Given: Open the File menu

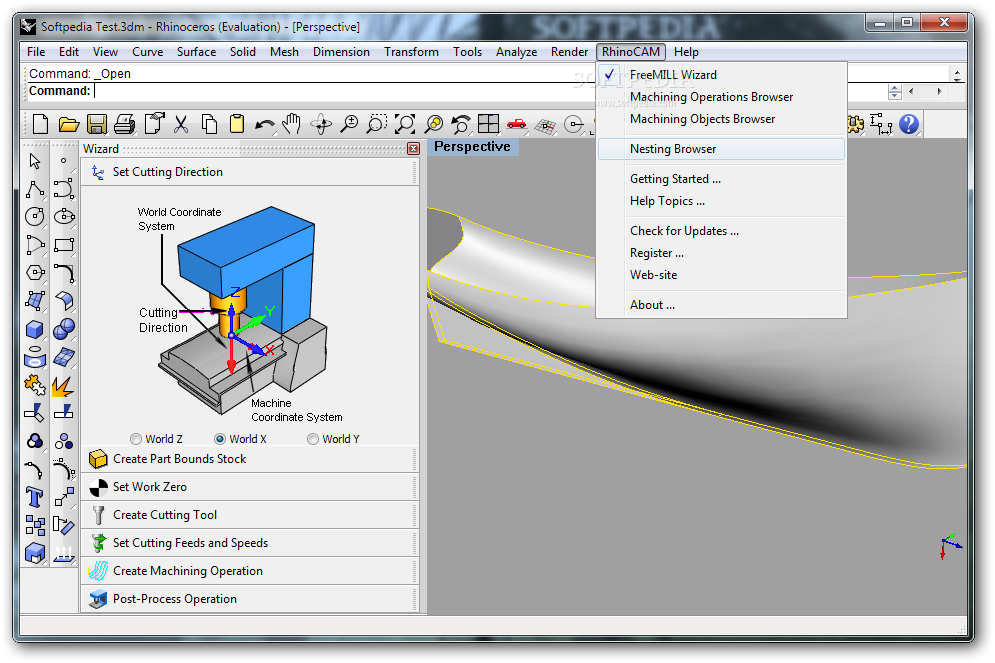Looking at the screenshot, I should (36, 52).
